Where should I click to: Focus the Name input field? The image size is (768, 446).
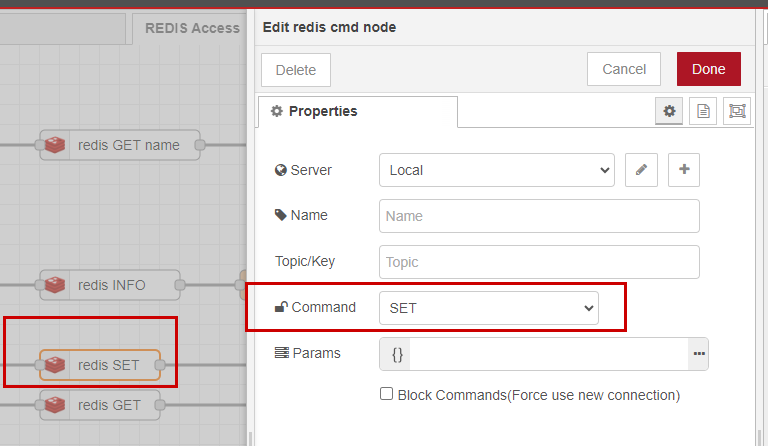(x=539, y=216)
